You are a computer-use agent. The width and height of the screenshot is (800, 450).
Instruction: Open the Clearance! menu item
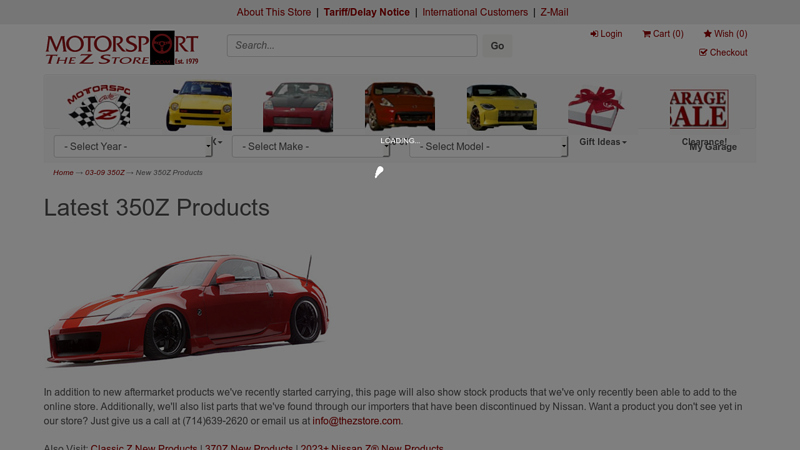[704, 142]
